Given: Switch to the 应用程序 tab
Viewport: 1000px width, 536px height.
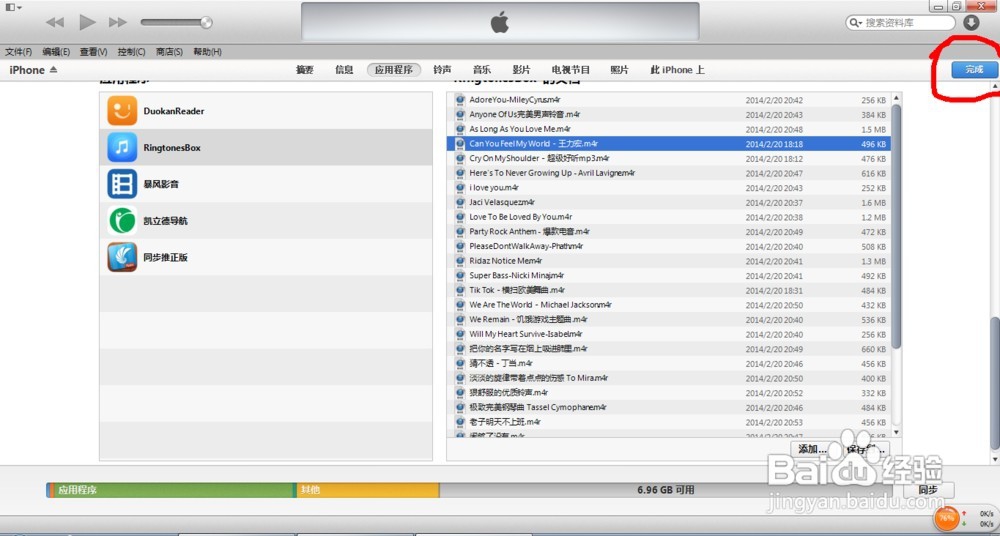Looking at the screenshot, I should coord(393,70).
